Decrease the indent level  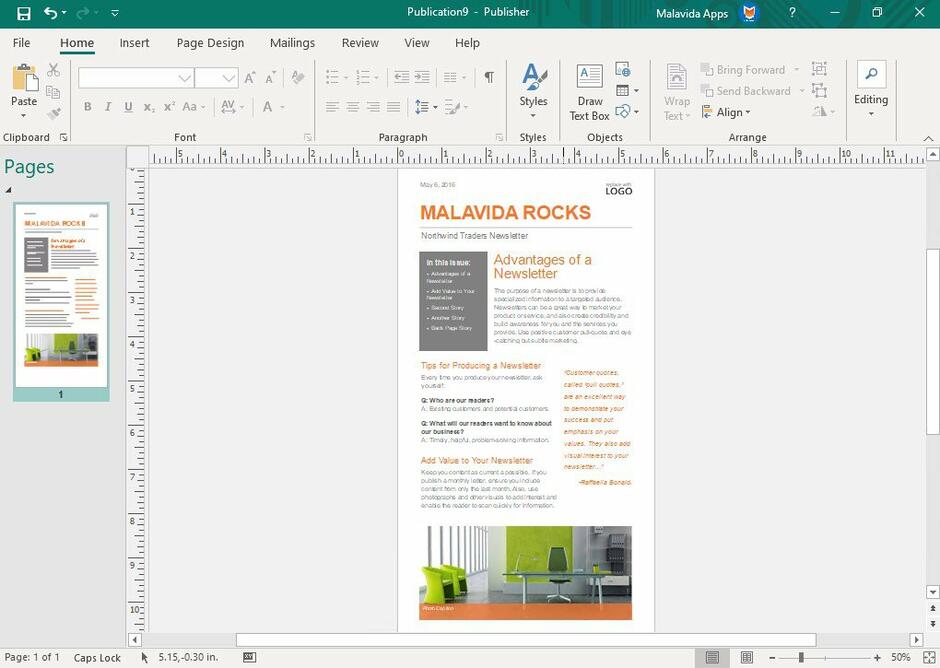[x=401, y=77]
